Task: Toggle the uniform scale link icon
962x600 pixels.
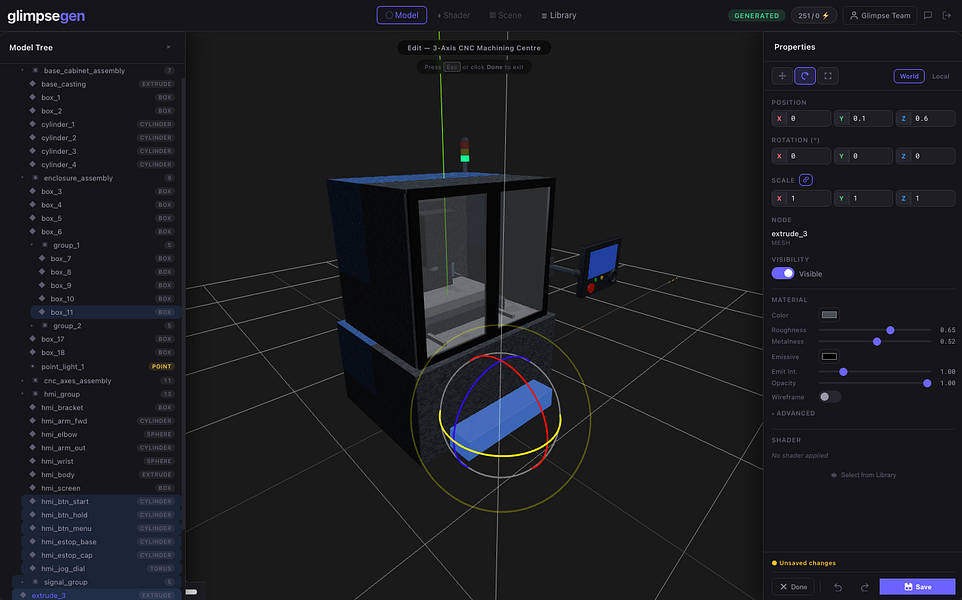Action: click(x=806, y=180)
